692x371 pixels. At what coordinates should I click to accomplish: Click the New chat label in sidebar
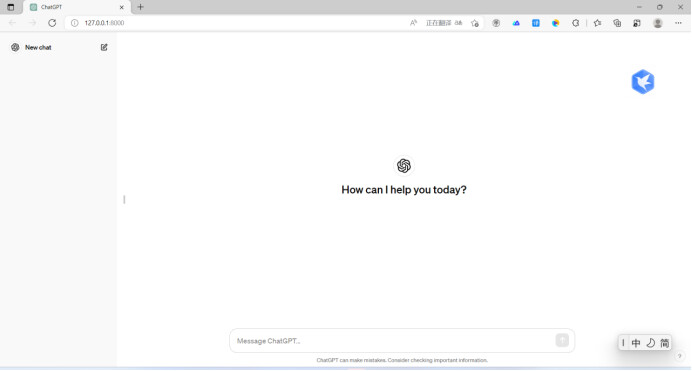[x=38, y=47]
